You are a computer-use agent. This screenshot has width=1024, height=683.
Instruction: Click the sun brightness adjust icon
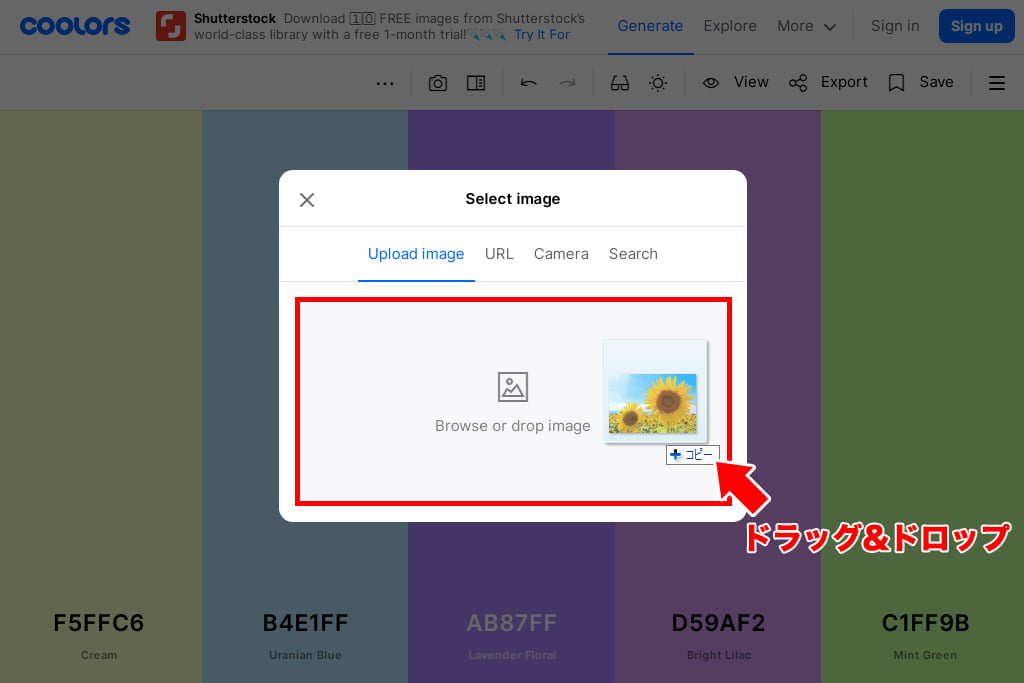coord(658,83)
